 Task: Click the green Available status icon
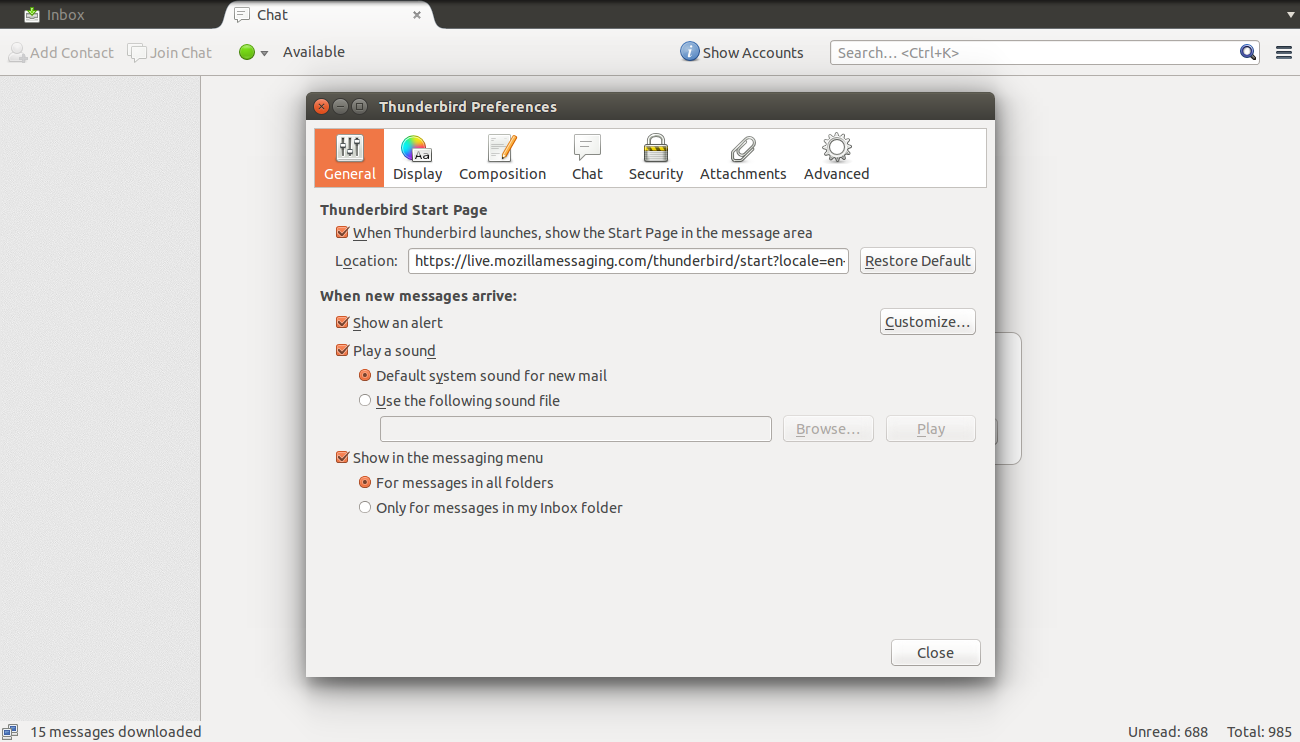click(247, 53)
